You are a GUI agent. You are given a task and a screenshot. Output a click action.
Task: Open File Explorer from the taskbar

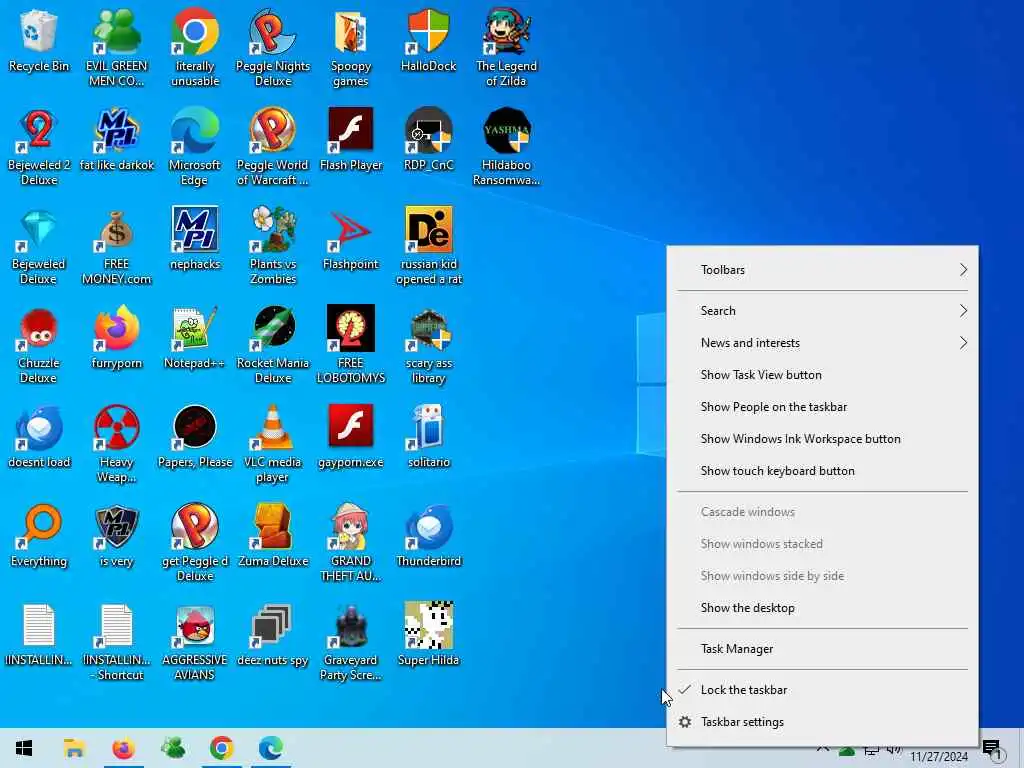[74, 748]
